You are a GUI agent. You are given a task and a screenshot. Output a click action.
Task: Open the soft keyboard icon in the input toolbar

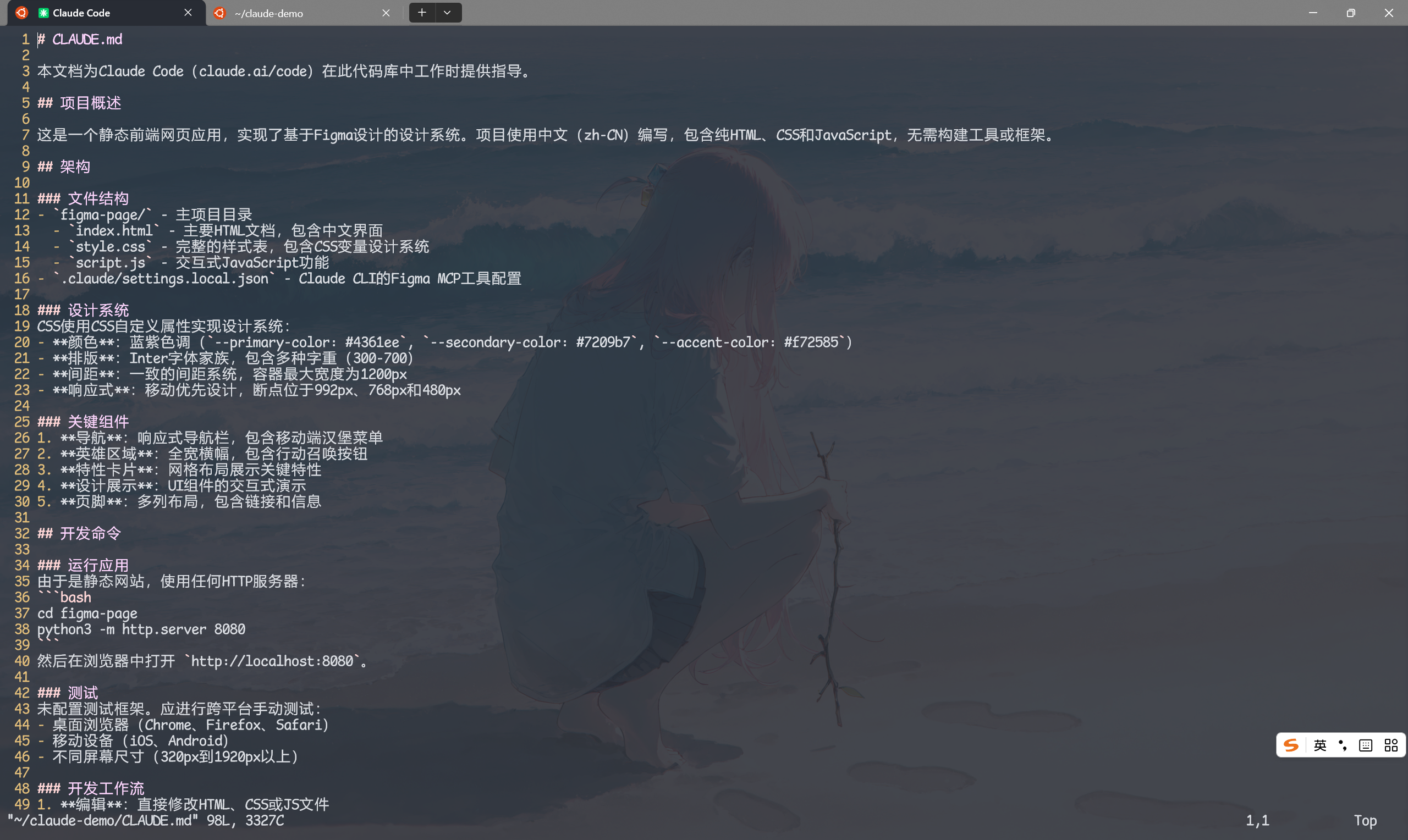point(1366,745)
